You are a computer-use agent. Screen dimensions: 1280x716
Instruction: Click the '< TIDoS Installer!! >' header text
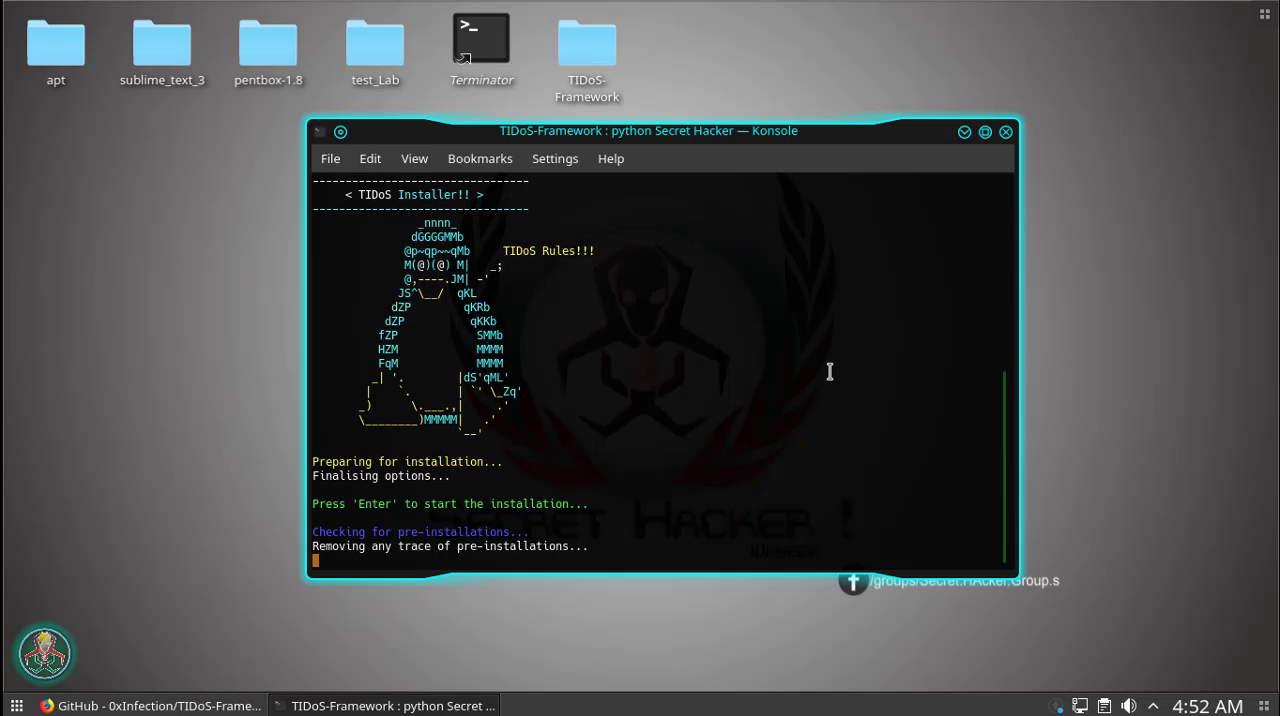click(x=414, y=195)
